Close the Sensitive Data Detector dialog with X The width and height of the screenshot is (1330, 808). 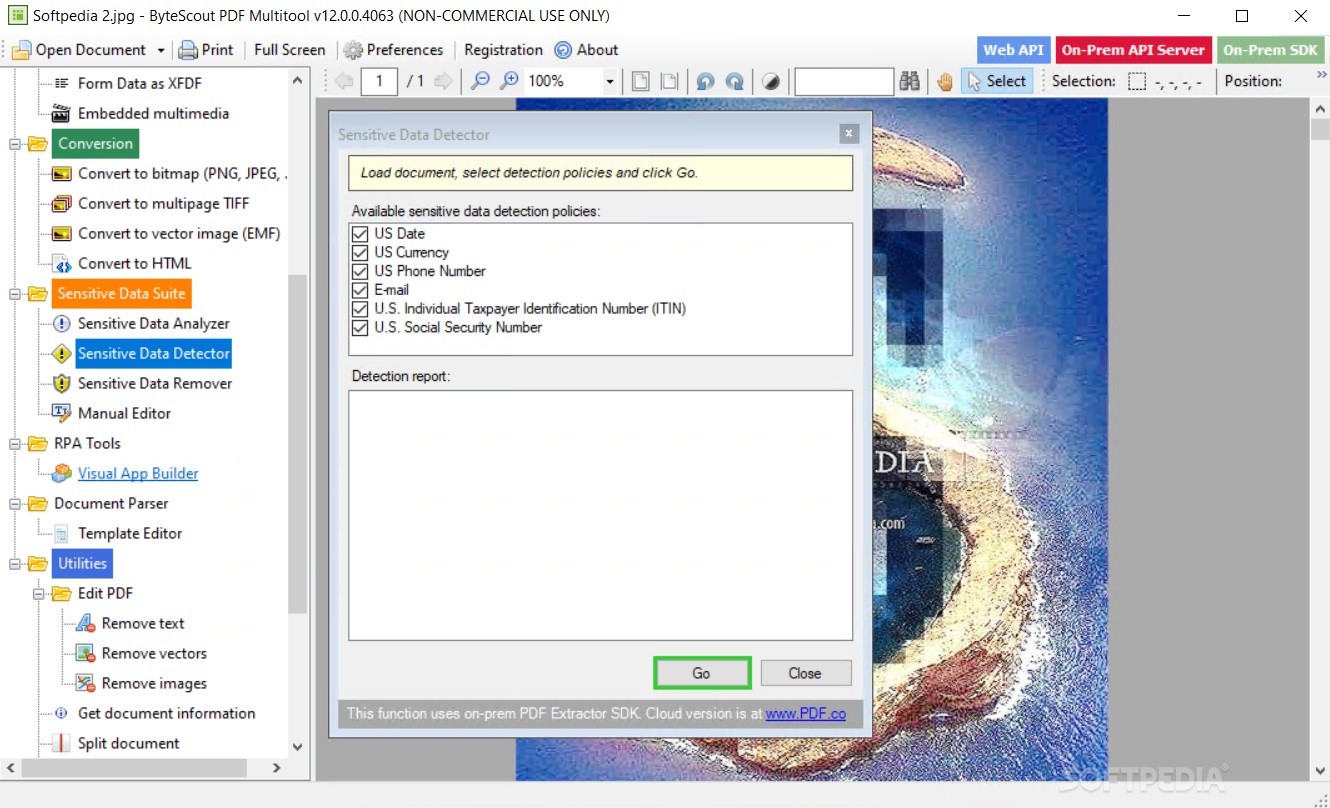849,133
